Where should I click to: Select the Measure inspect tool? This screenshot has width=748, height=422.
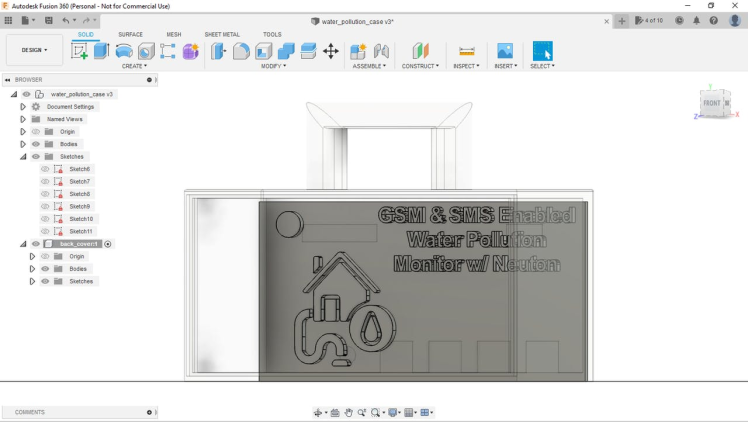(467, 51)
